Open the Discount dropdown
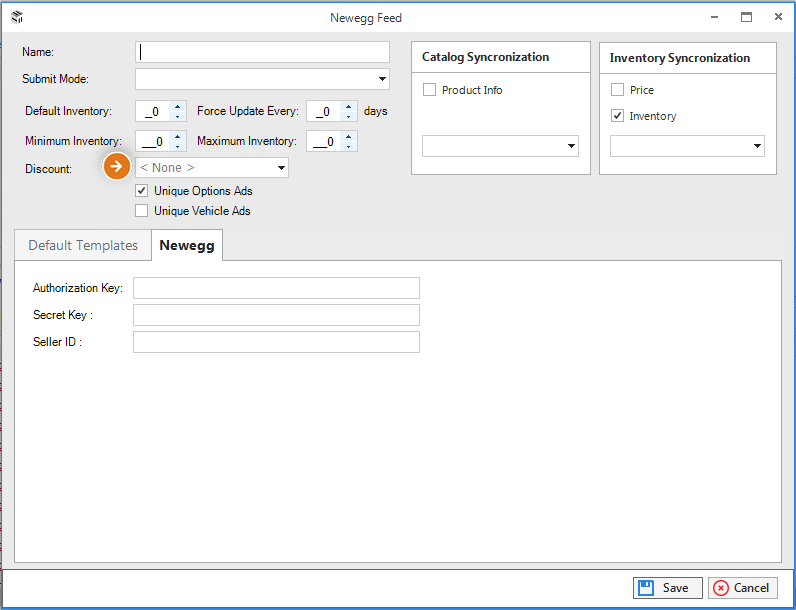This screenshot has width=796, height=610. pos(212,167)
